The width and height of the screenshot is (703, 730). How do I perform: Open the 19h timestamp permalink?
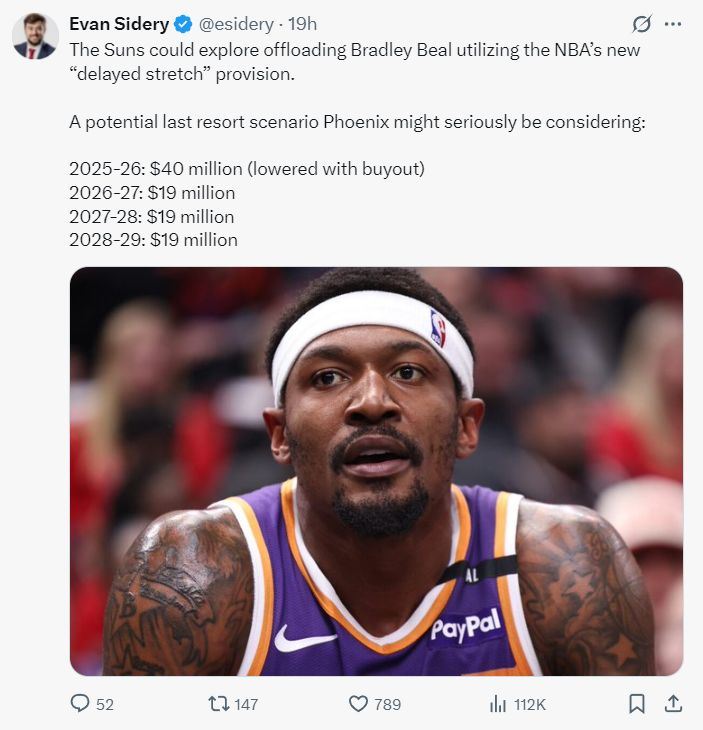(303, 24)
